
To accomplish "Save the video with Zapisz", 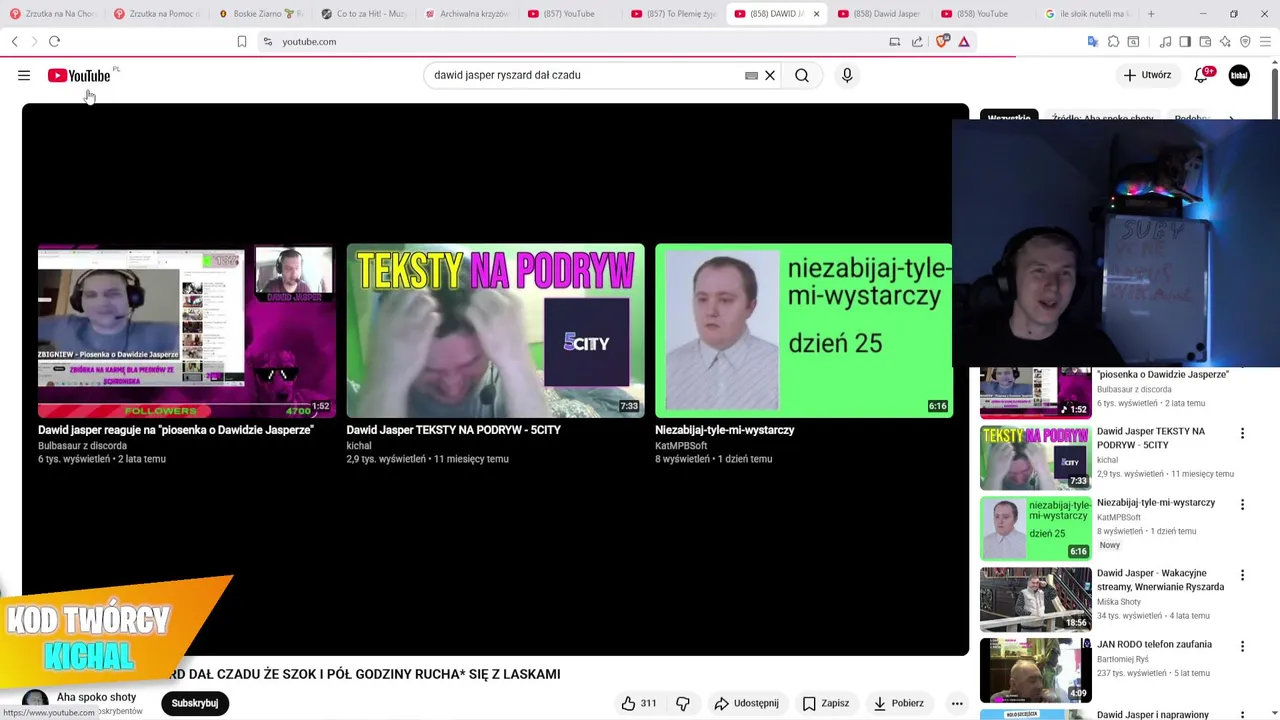I will [826, 703].
